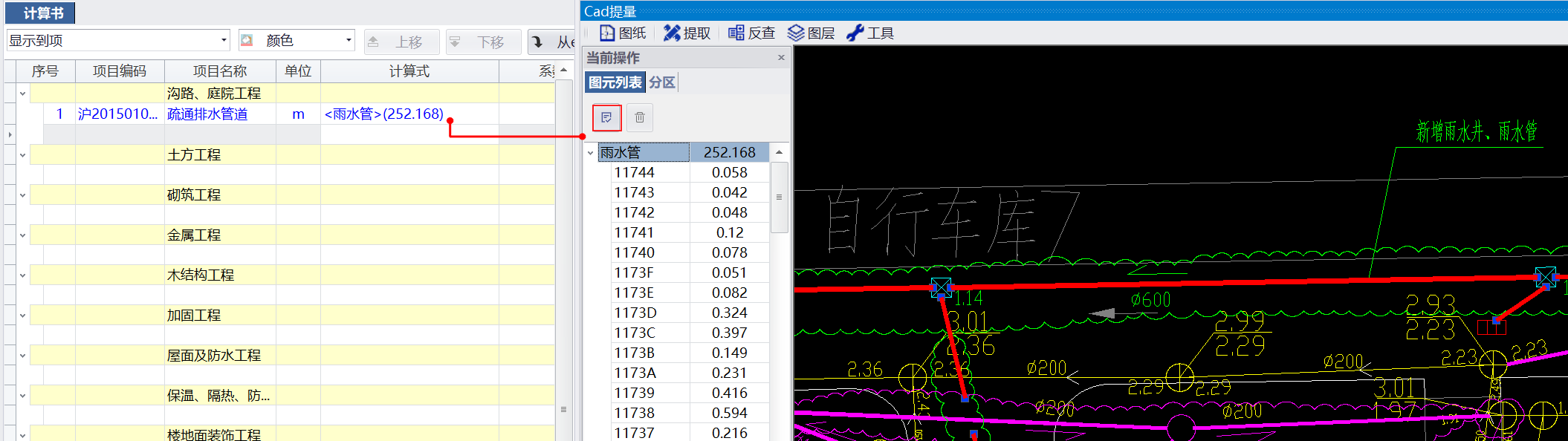
Task: Switch to the 分区 tab
Action: [662, 82]
